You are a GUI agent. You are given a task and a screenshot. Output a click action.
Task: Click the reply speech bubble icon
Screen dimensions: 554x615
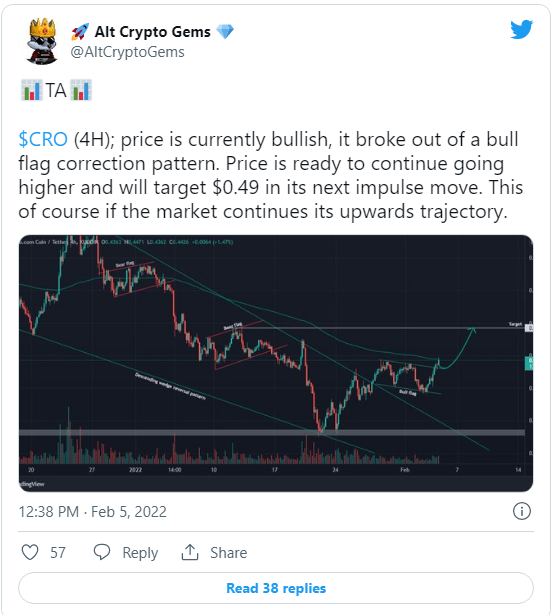click(102, 552)
